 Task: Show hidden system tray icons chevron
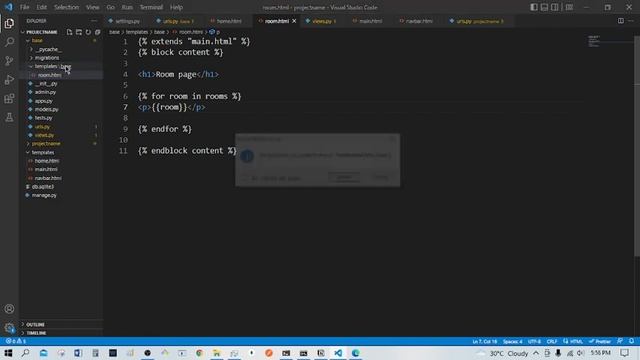(x=536, y=353)
